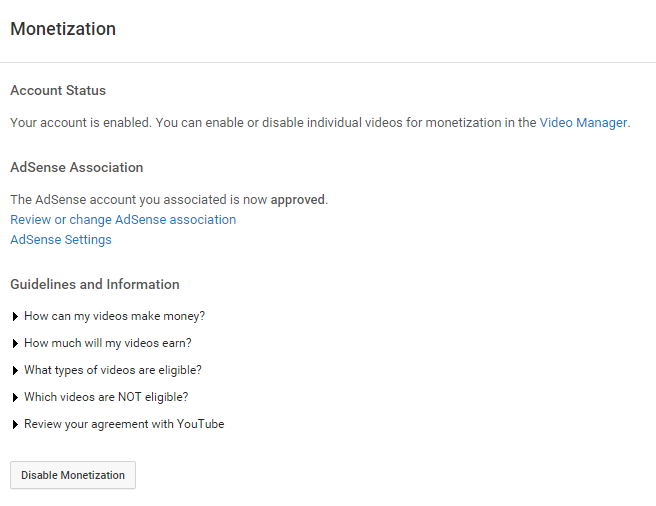Click triangle arrow beside "What types of videos are eligible?"

15,370
